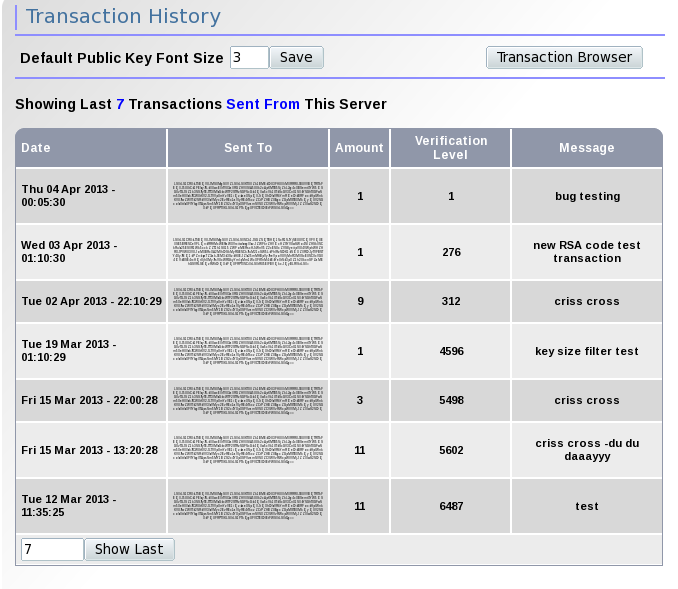This screenshot has height=589, width=678.
Task: Focus the Default Public Key Font Size field
Action: point(249,57)
